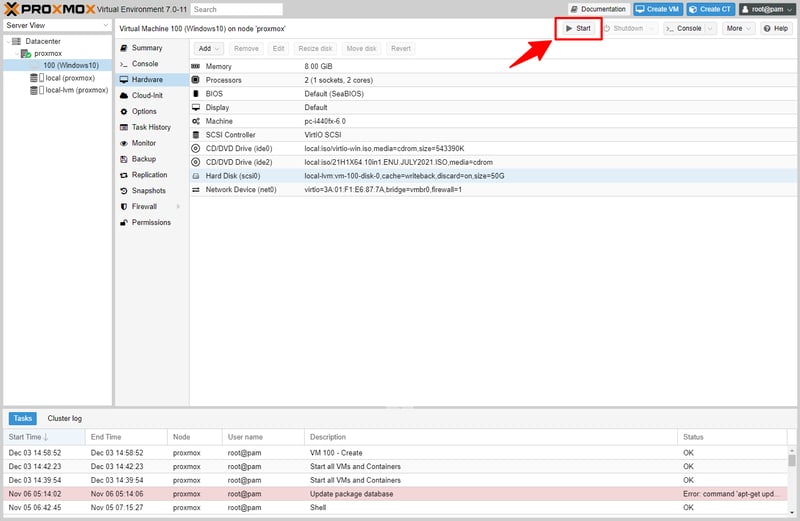
Task: Open the Shutdown dropdown arrow
Action: pos(651,29)
